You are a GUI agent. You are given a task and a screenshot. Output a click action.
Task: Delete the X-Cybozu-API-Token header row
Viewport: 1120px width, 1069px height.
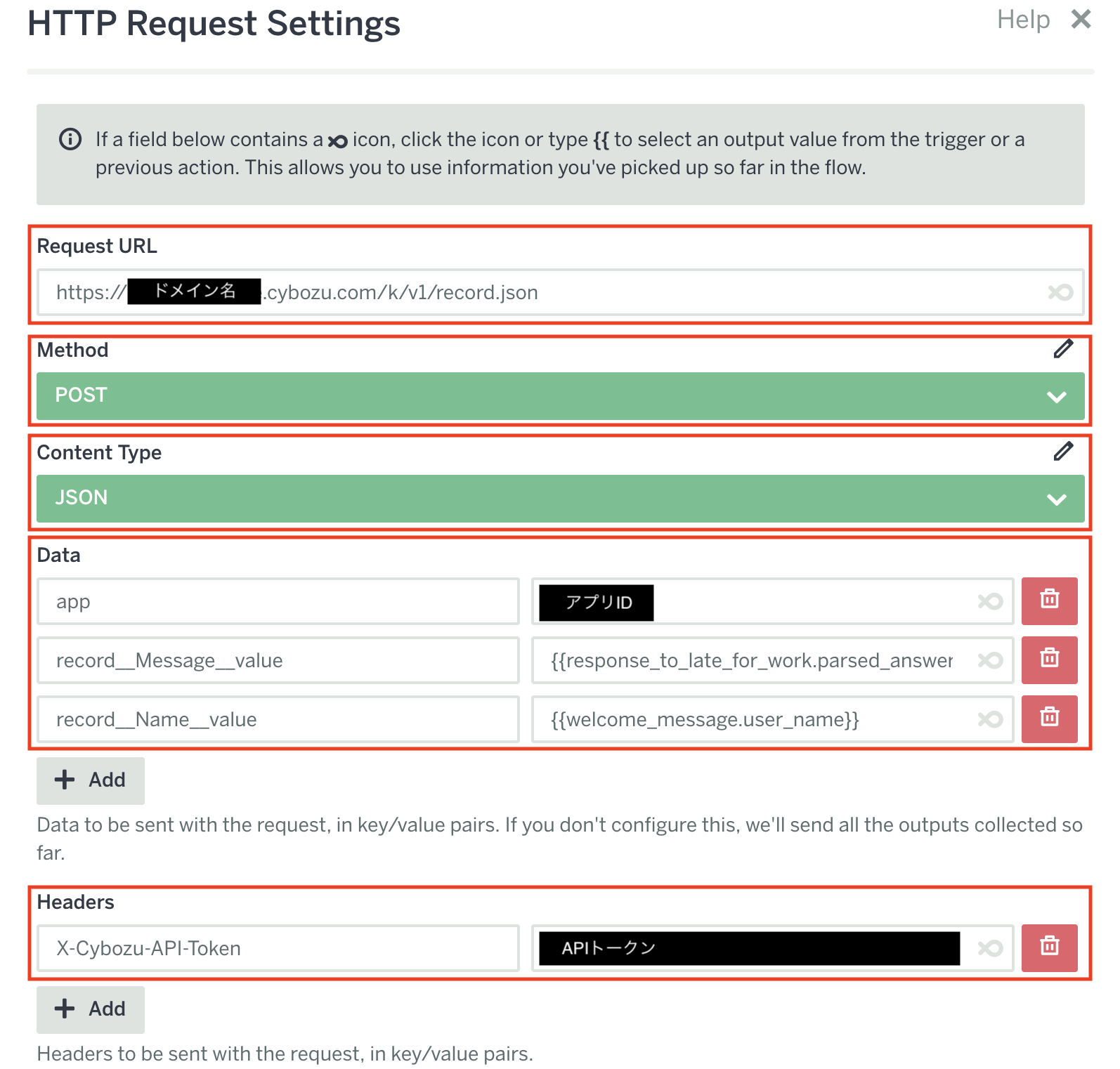click(1049, 947)
